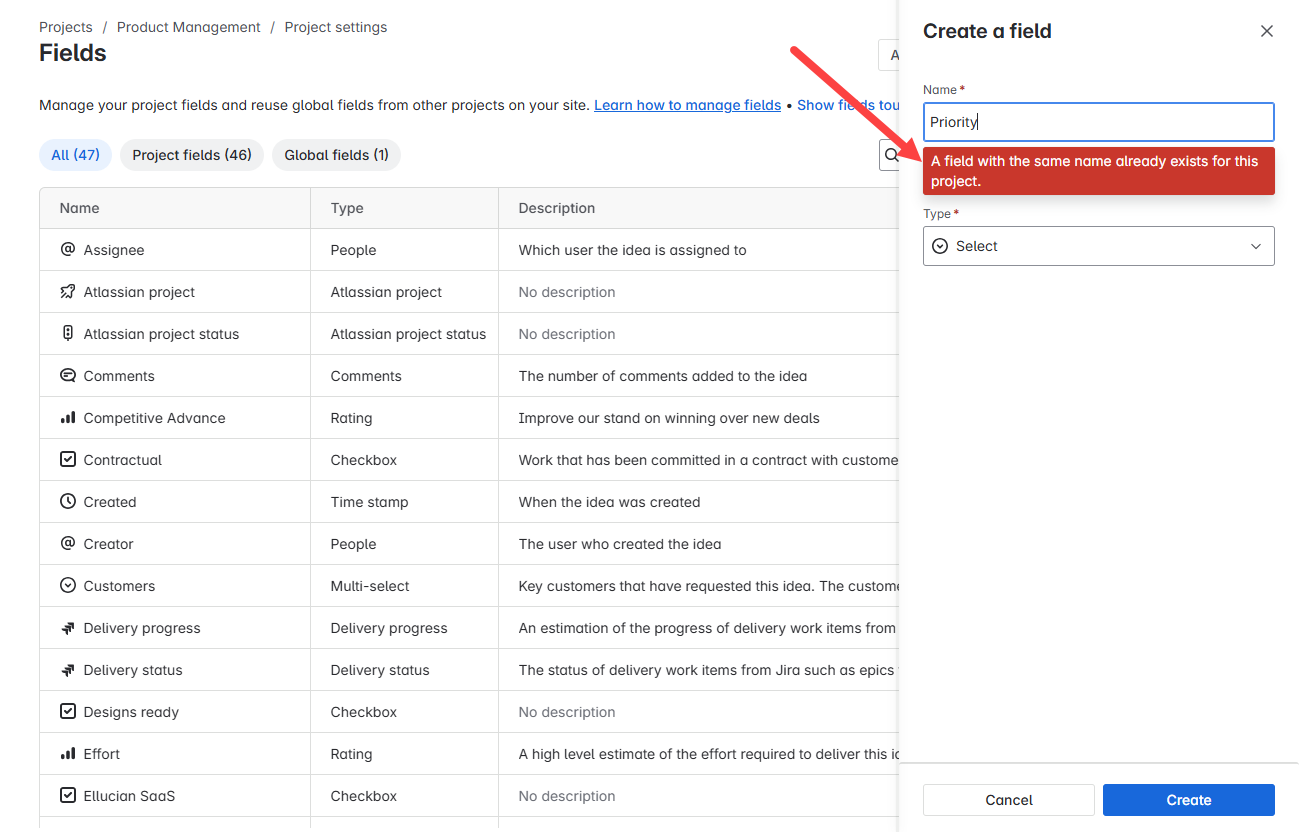This screenshot has width=1299, height=832.
Task: Select the All (47) filter
Action: pyautogui.click(x=76, y=155)
